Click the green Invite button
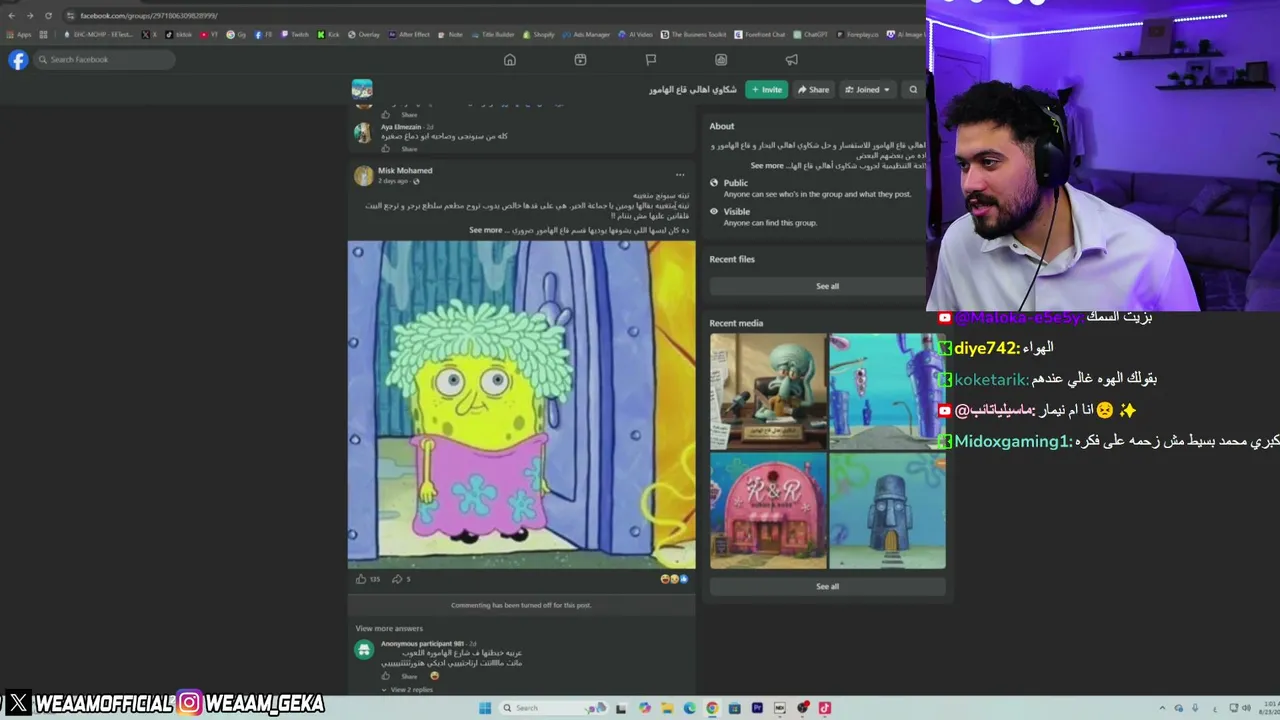 767,90
